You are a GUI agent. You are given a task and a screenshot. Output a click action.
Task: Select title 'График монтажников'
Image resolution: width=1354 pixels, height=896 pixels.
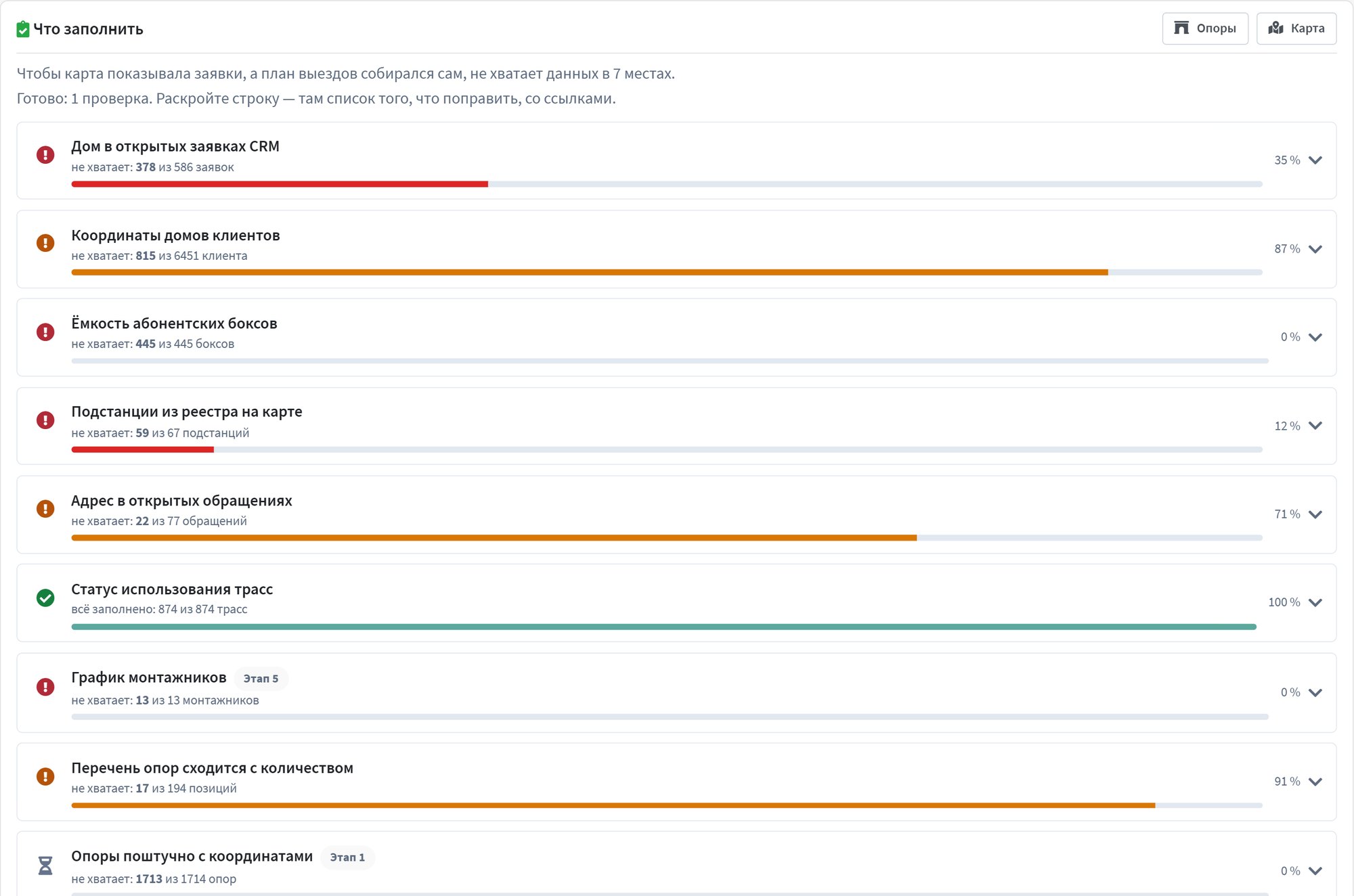[x=149, y=678]
